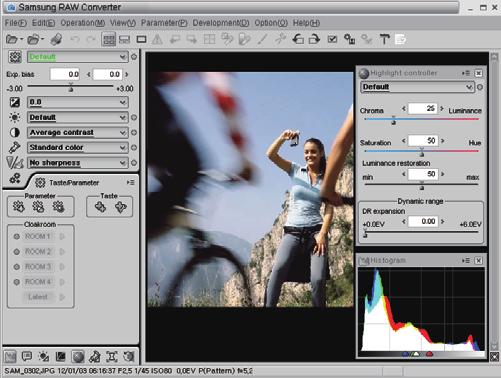Open the Development menu
This screenshot has width=501, height=378.
point(221,23)
